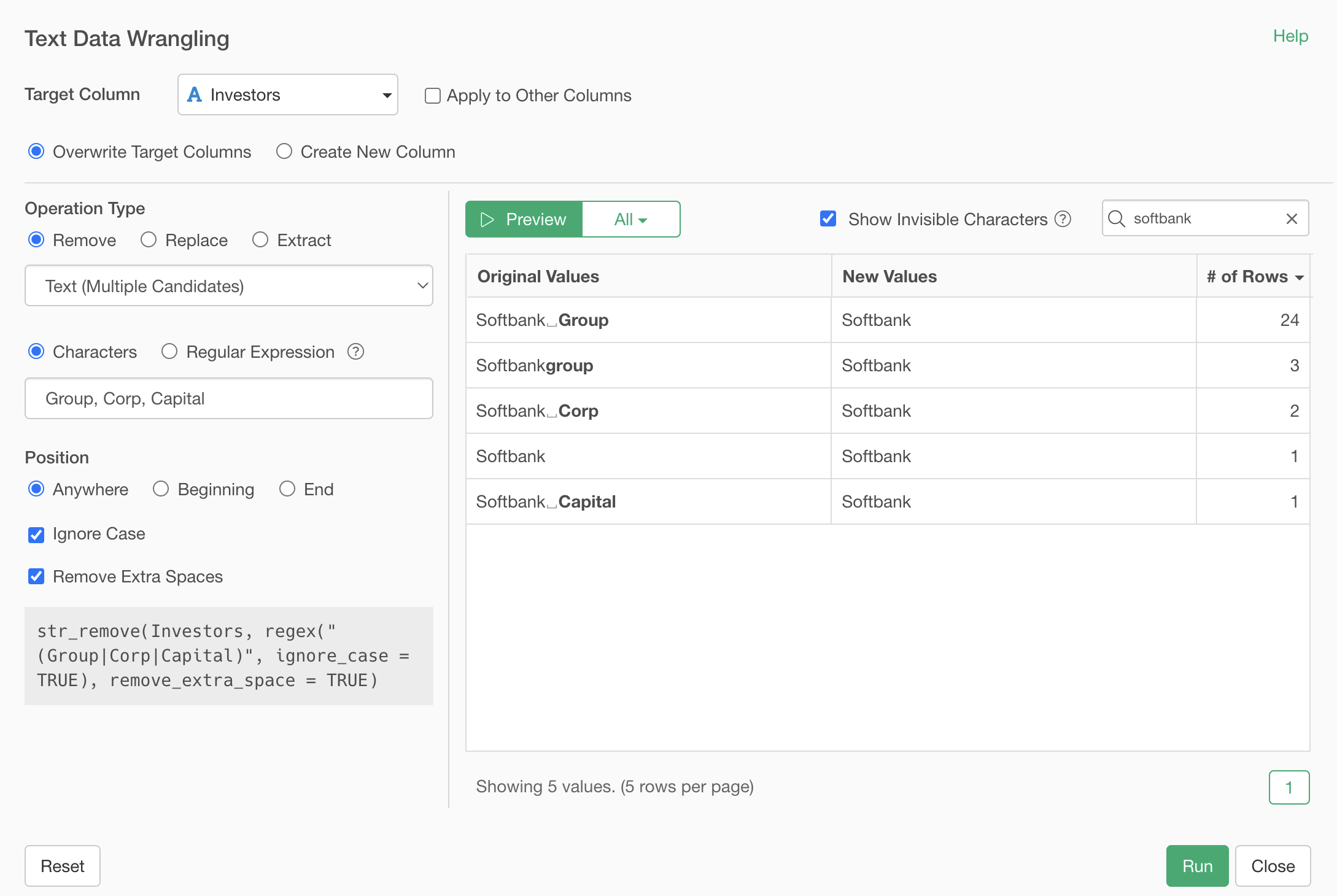The height and width of the screenshot is (896, 1337).
Task: Click the blue A data type icon beside Investors
Action: pyautogui.click(x=195, y=94)
